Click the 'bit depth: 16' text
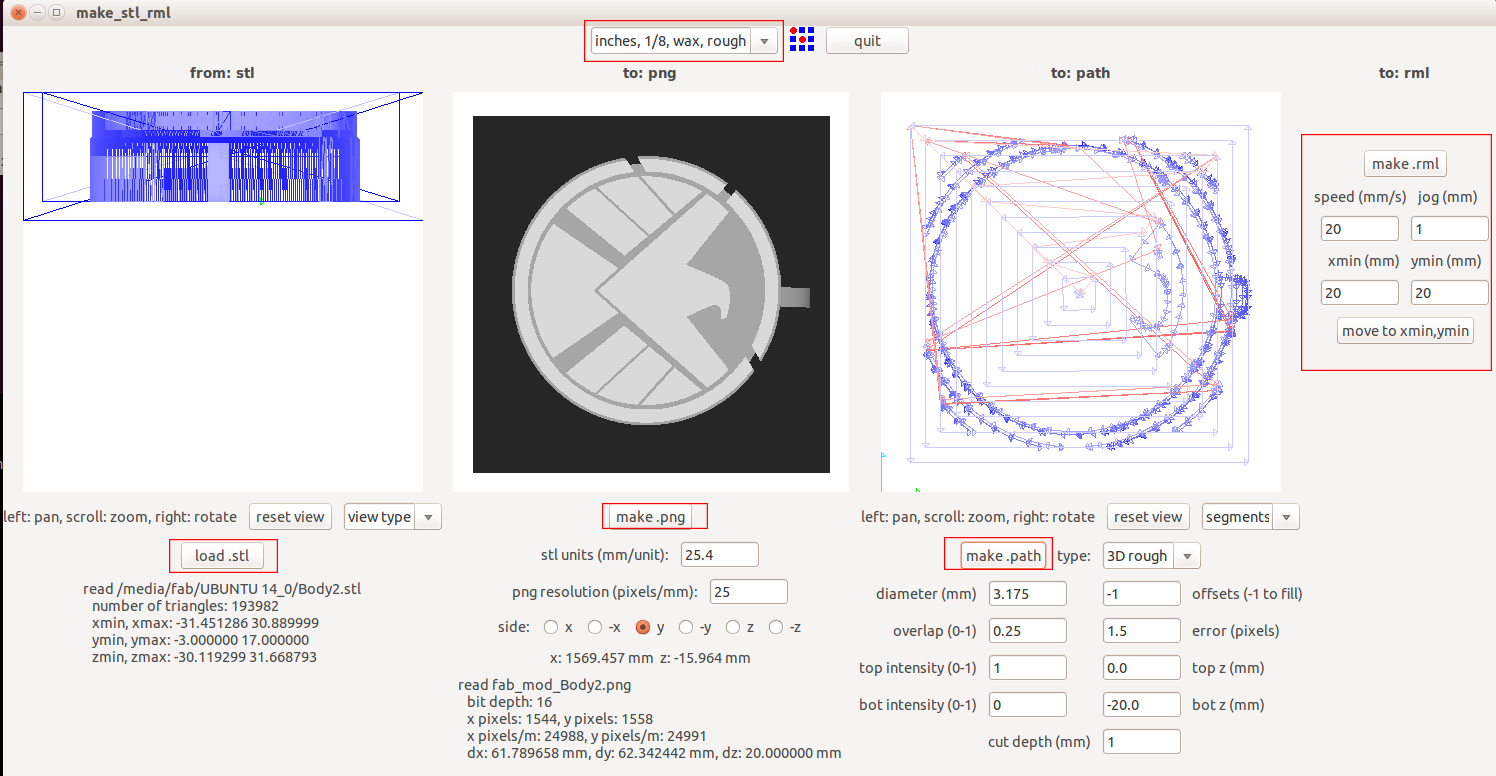Viewport: 1496px width, 776px height. point(509,702)
